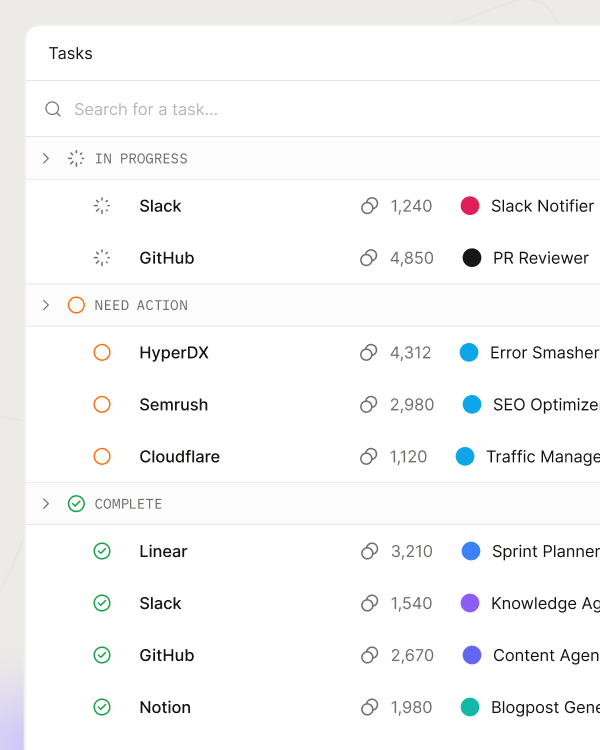
Task: Collapse the In Progress group chevron
Action: (x=46, y=158)
